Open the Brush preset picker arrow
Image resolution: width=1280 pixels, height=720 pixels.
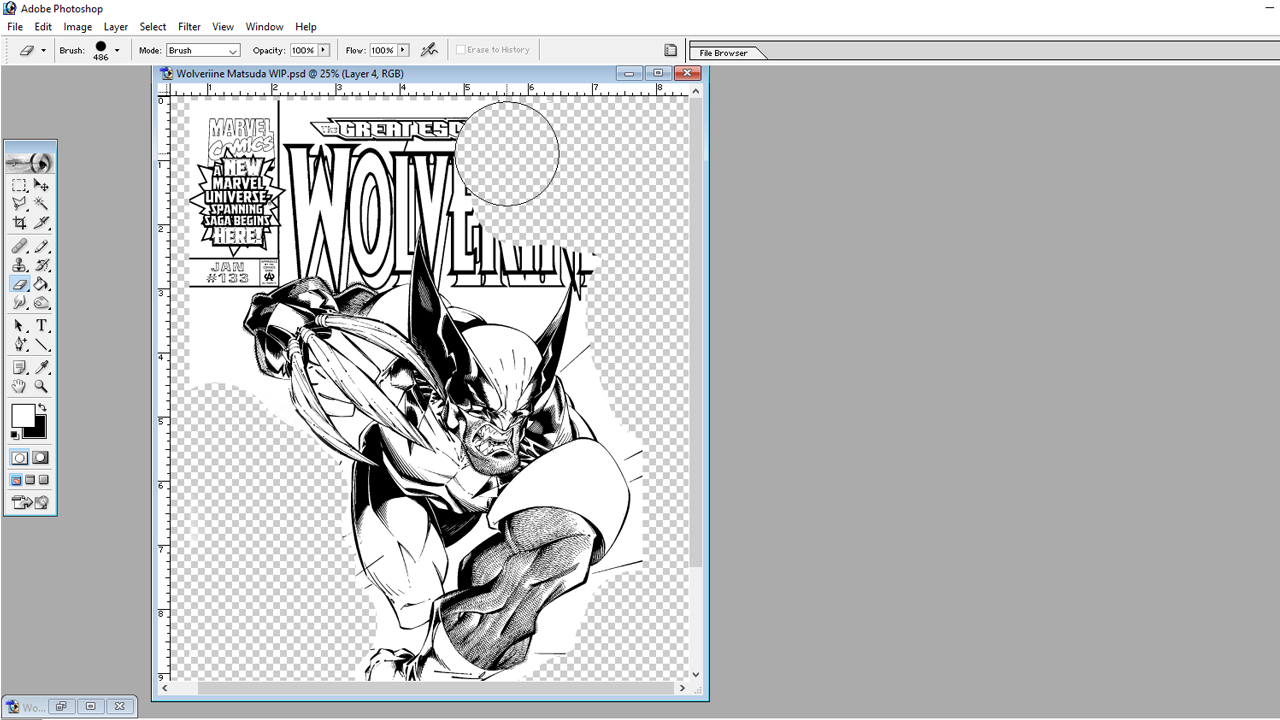tap(117, 50)
